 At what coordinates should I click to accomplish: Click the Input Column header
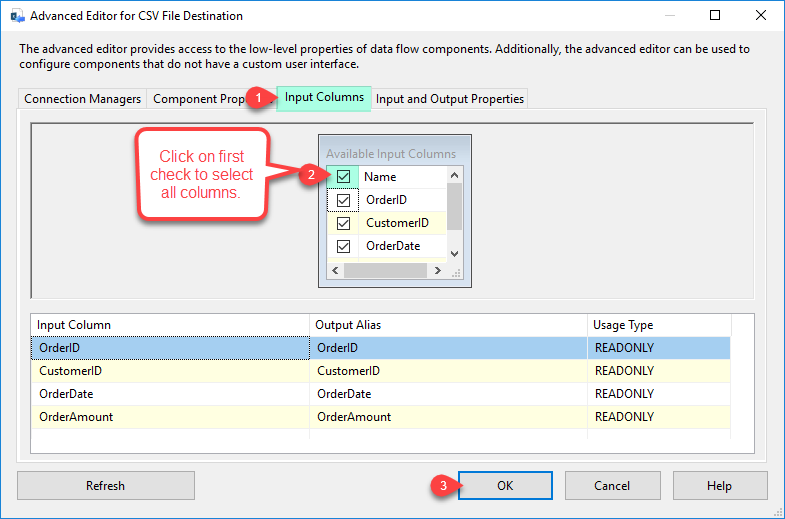tap(170, 325)
